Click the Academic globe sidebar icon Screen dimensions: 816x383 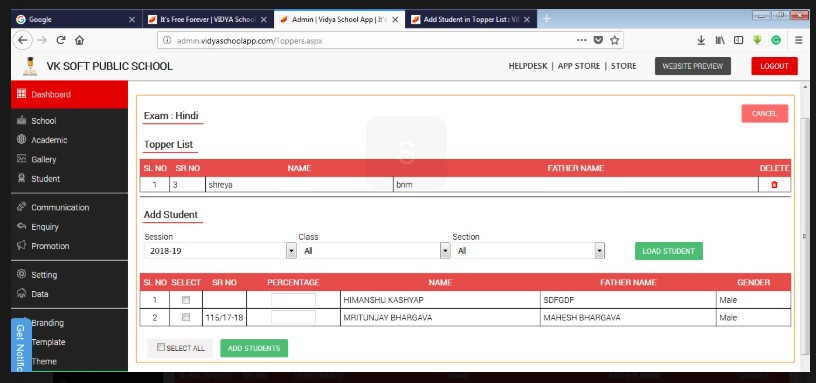[21, 139]
